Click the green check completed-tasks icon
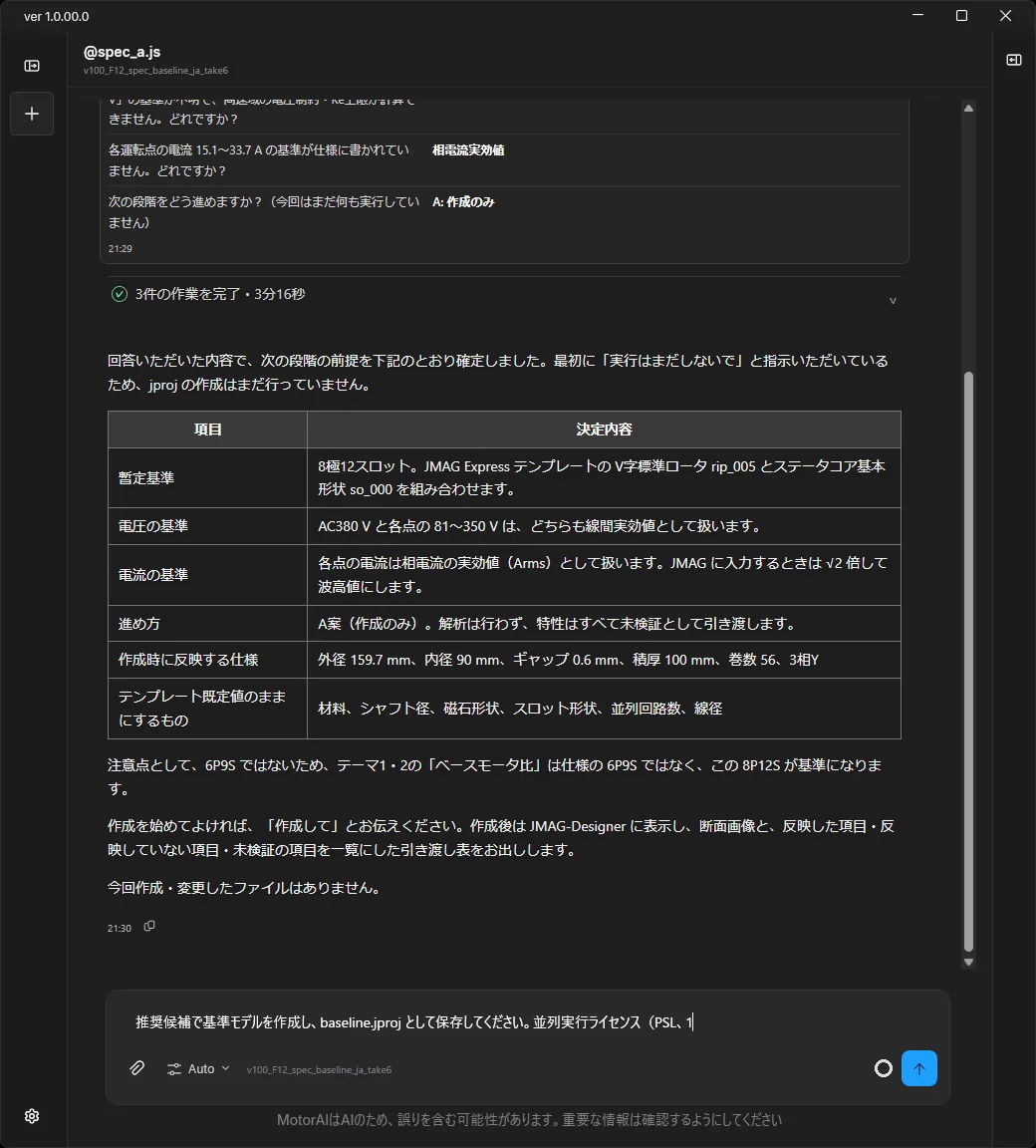 point(119,294)
